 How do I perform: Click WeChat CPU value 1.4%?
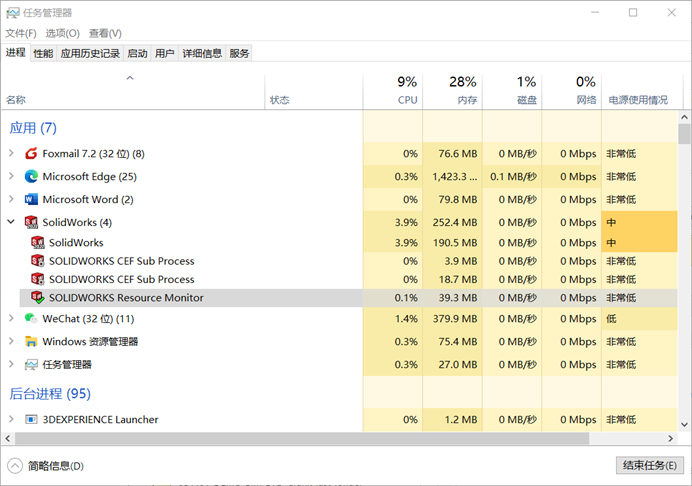406,318
